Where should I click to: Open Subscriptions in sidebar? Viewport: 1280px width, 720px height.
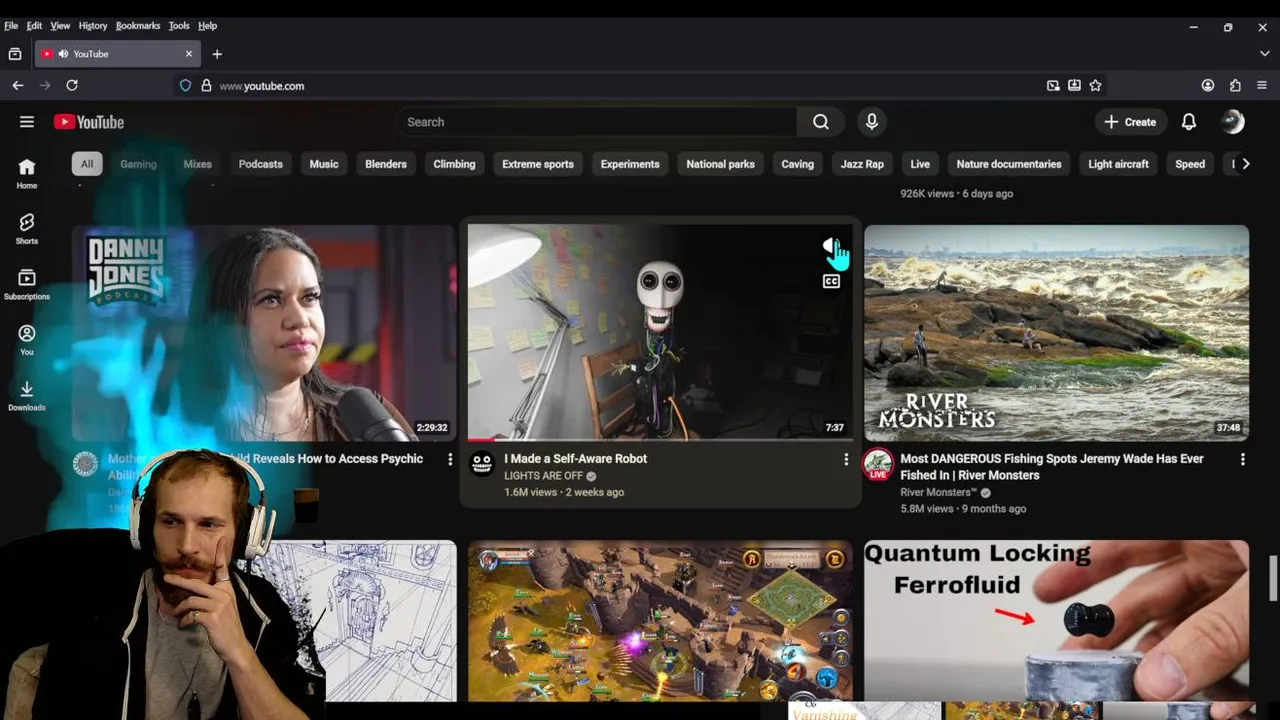pyautogui.click(x=27, y=284)
